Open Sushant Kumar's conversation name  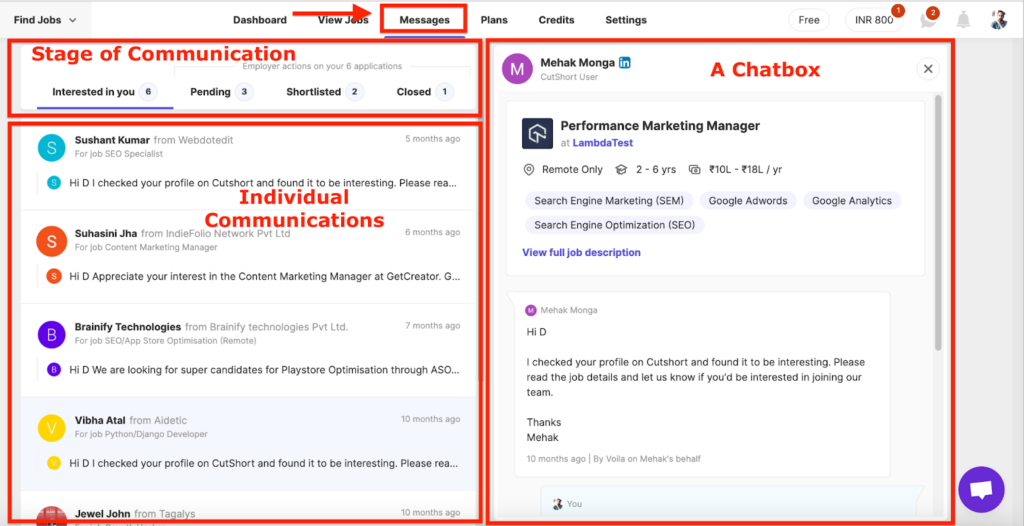(x=112, y=140)
